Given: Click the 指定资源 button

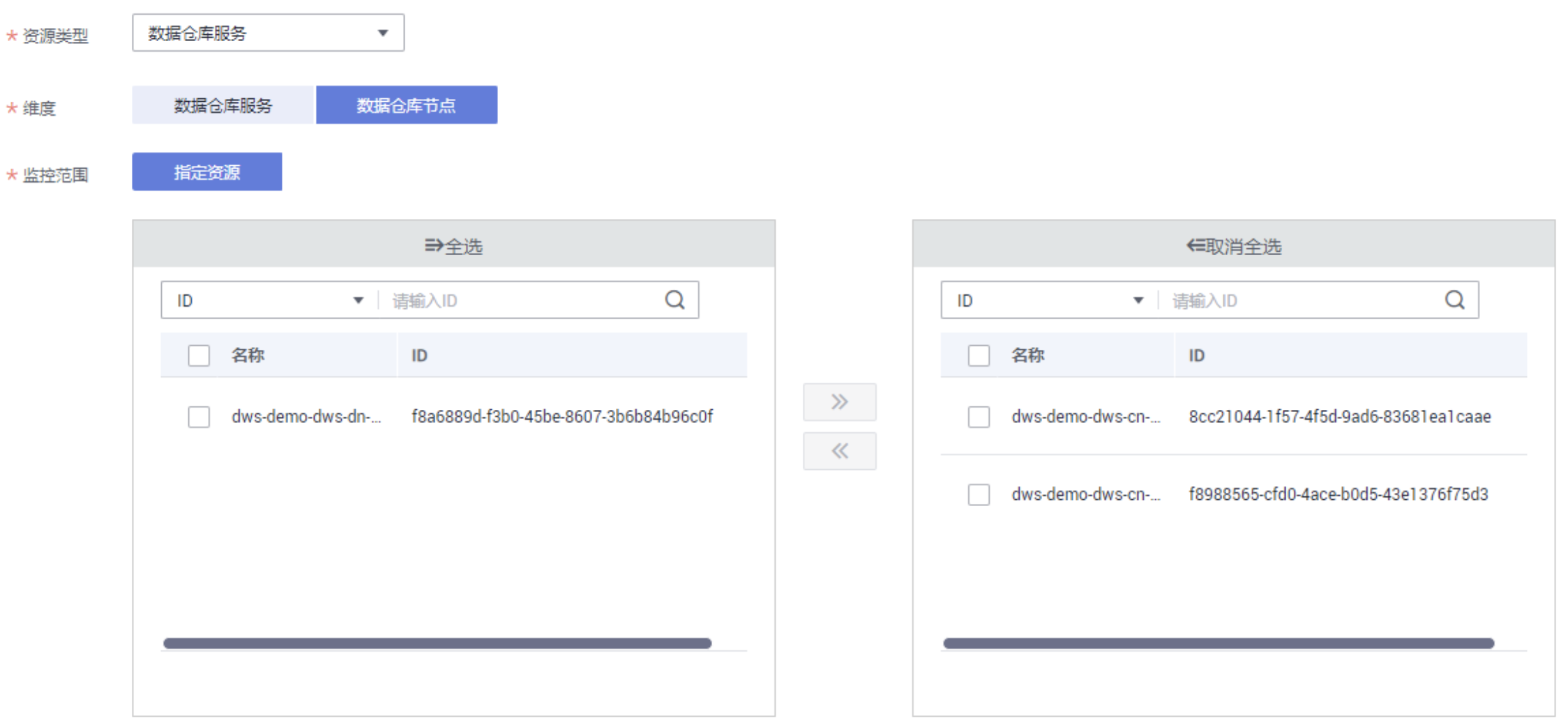Looking at the screenshot, I should (x=207, y=171).
